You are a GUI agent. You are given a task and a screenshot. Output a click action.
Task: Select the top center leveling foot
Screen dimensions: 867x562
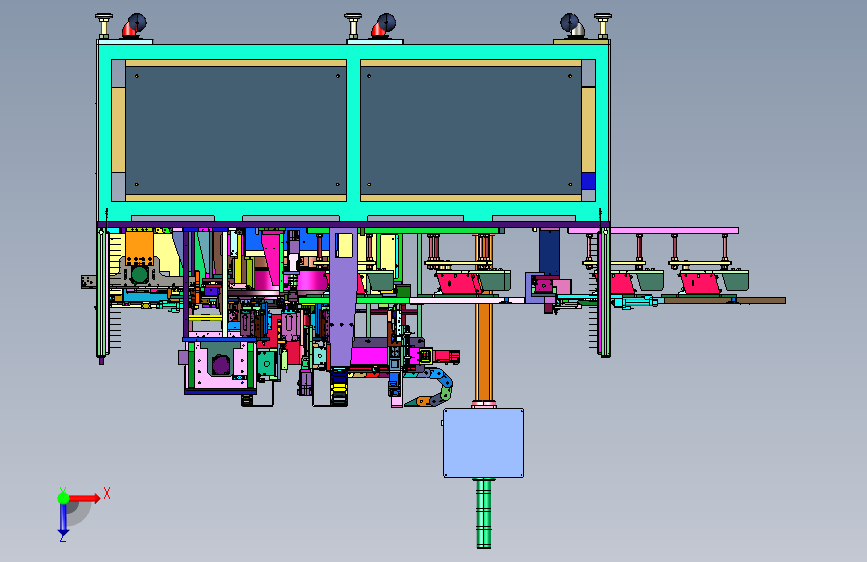click(x=353, y=25)
